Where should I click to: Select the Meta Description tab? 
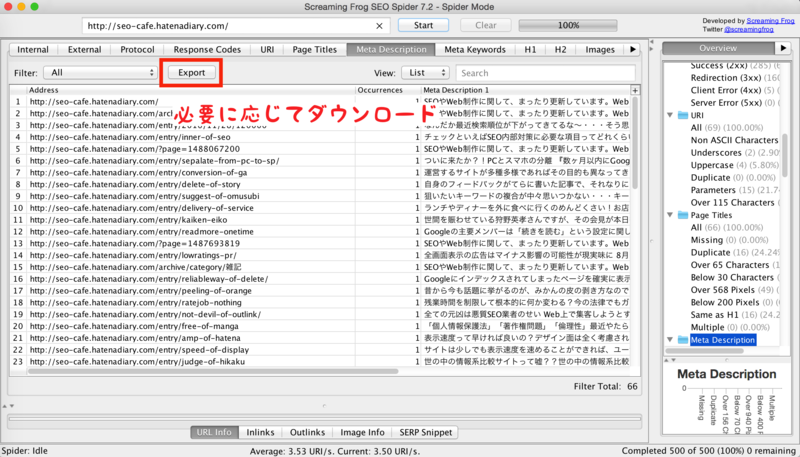pos(391,49)
